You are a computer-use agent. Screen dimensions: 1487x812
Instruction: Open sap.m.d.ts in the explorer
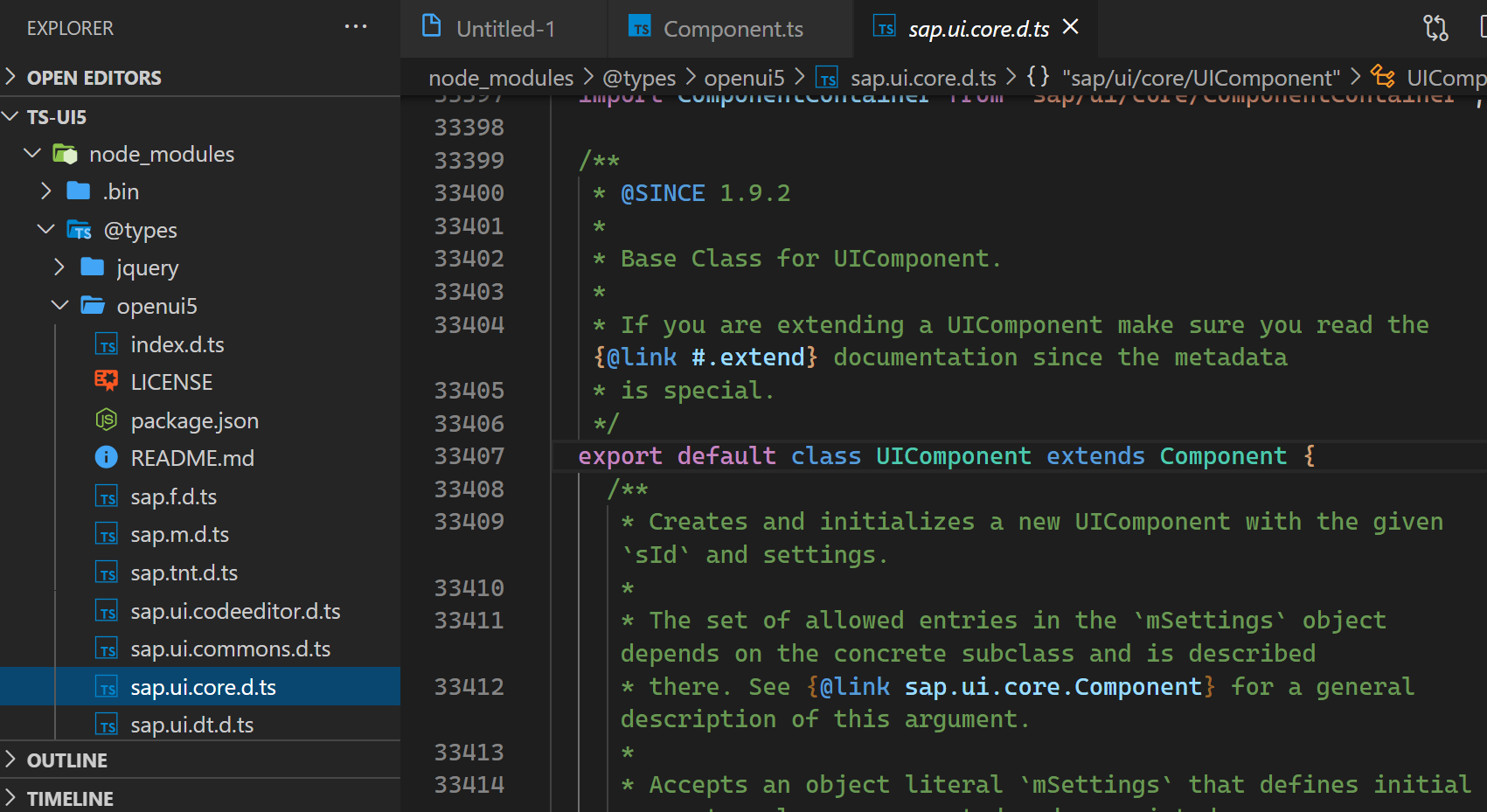[x=179, y=534]
